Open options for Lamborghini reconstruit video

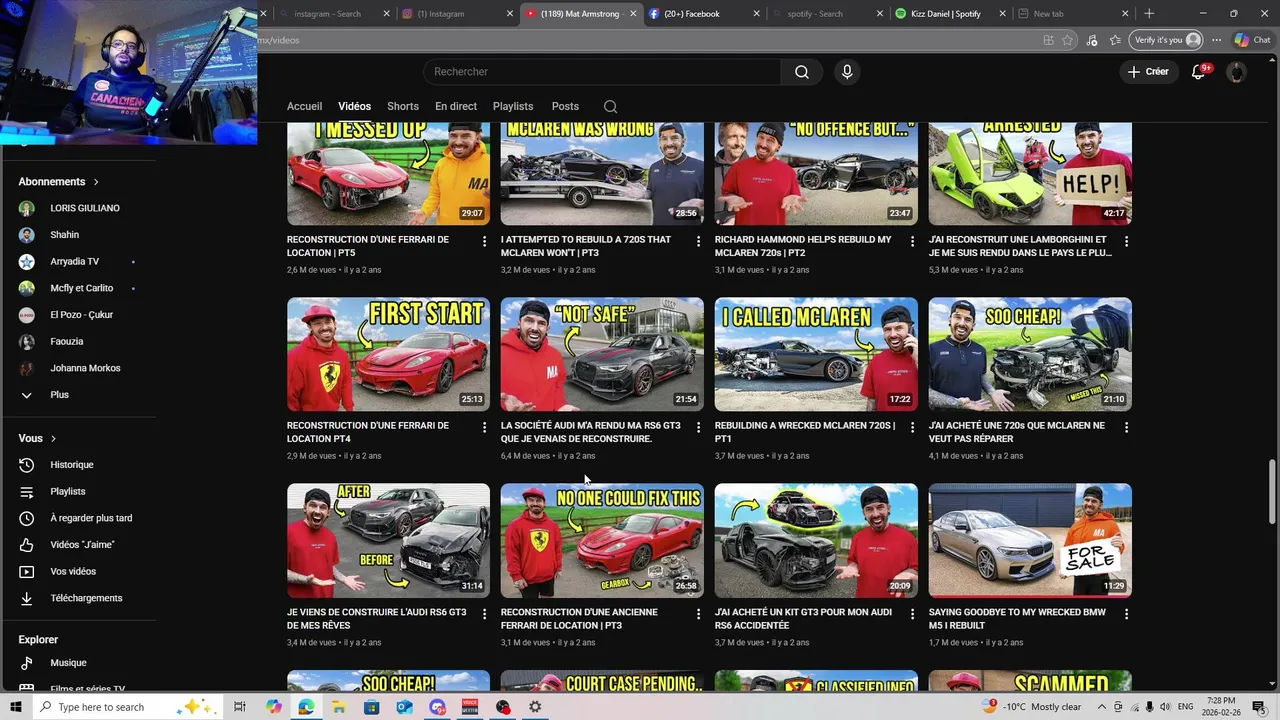(1126, 241)
